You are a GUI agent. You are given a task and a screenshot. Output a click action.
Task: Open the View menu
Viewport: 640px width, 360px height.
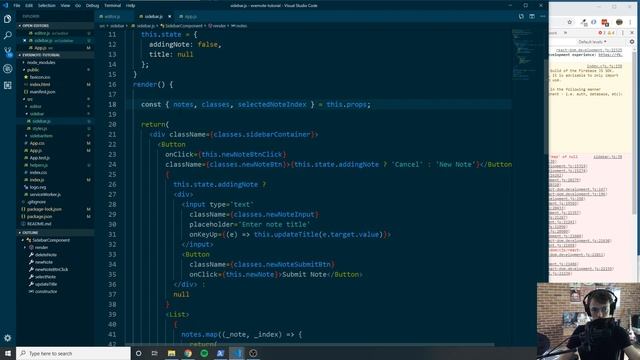(x=65, y=5)
